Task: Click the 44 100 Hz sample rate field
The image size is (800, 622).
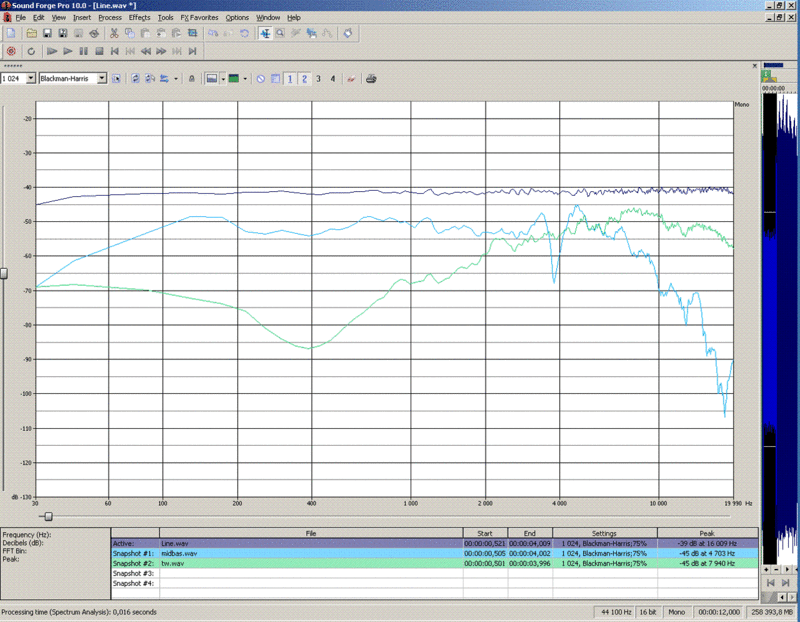Action: coord(615,610)
